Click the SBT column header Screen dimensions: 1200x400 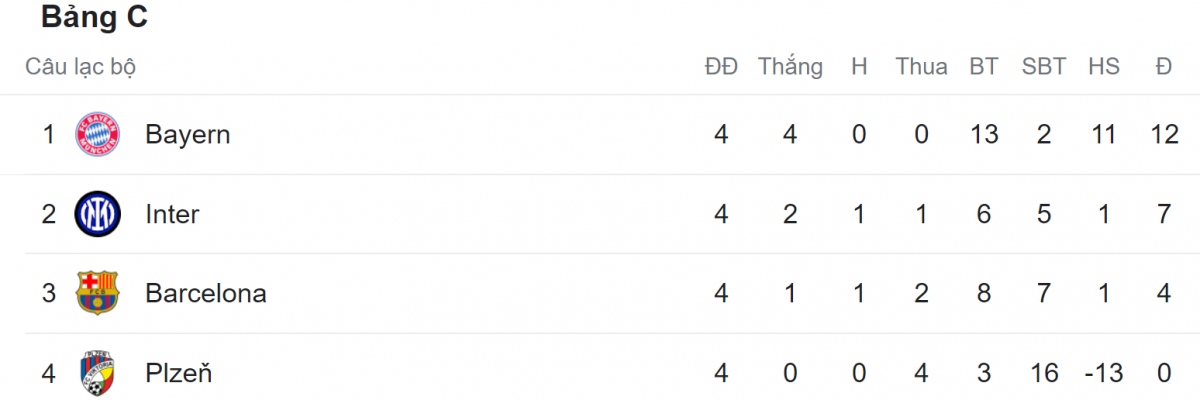[1044, 67]
